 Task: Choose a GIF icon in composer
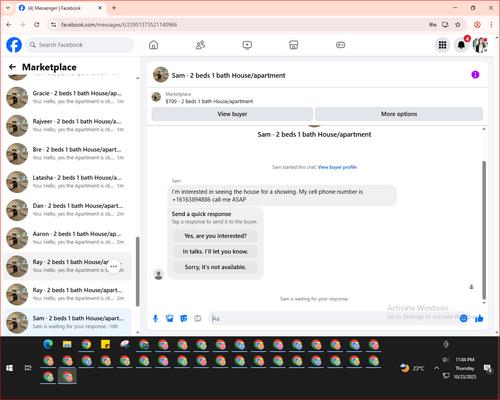tap(198, 318)
